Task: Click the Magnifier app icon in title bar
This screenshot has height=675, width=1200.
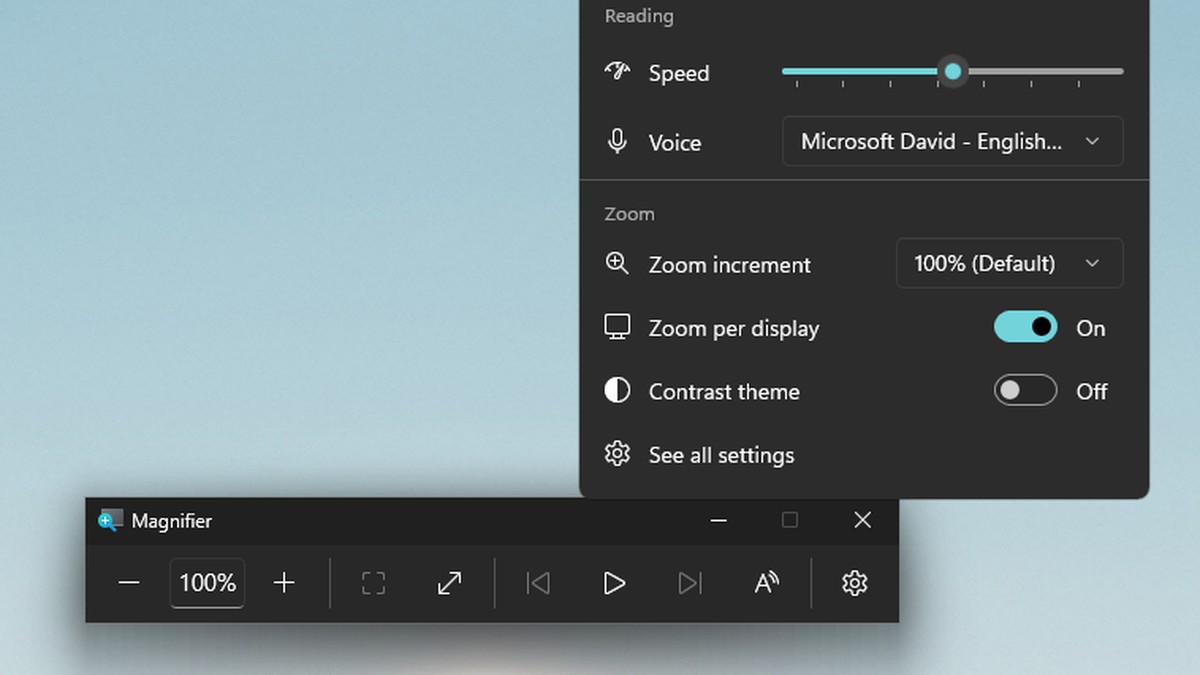Action: coord(110,520)
